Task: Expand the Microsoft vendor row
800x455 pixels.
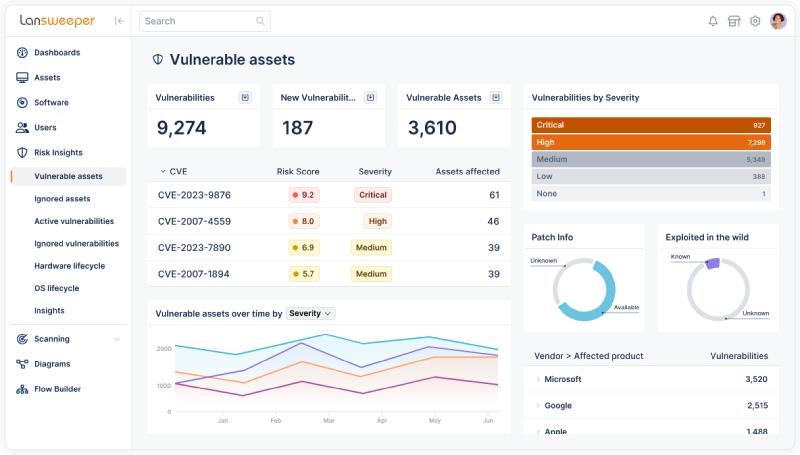Action: (538, 380)
